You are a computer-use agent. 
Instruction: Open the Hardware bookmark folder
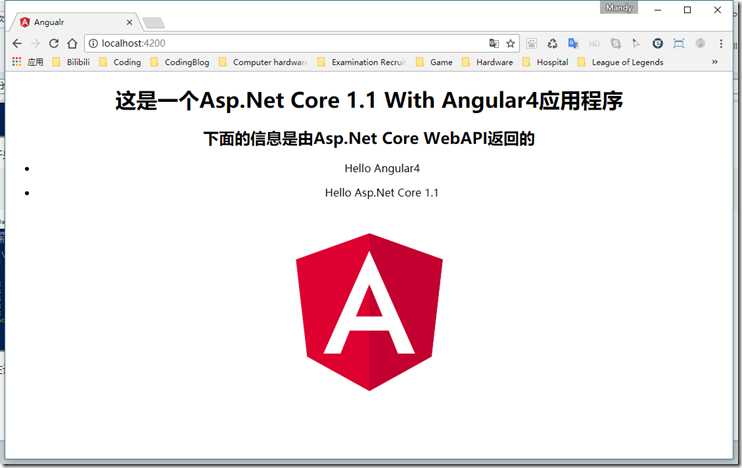tap(487, 62)
